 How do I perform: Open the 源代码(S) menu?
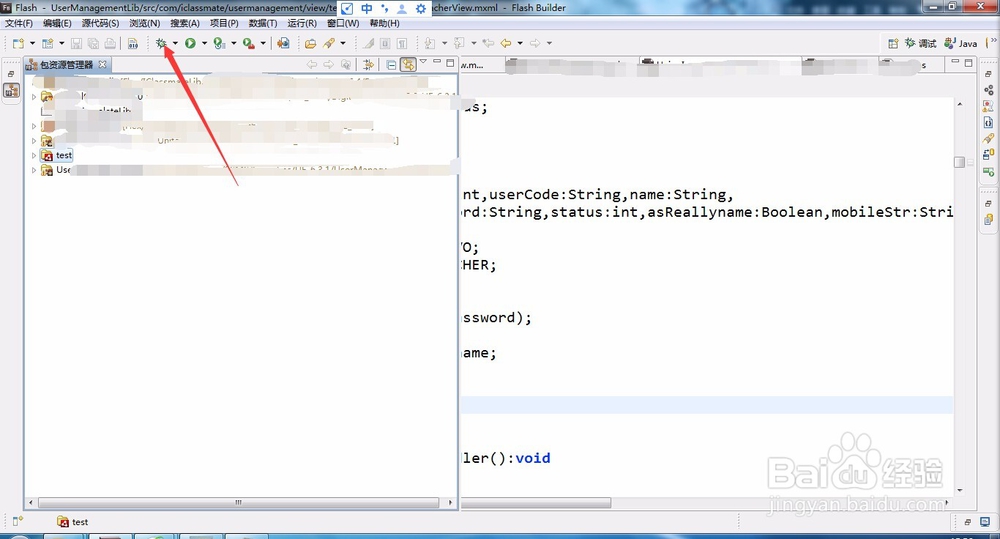tap(100, 23)
